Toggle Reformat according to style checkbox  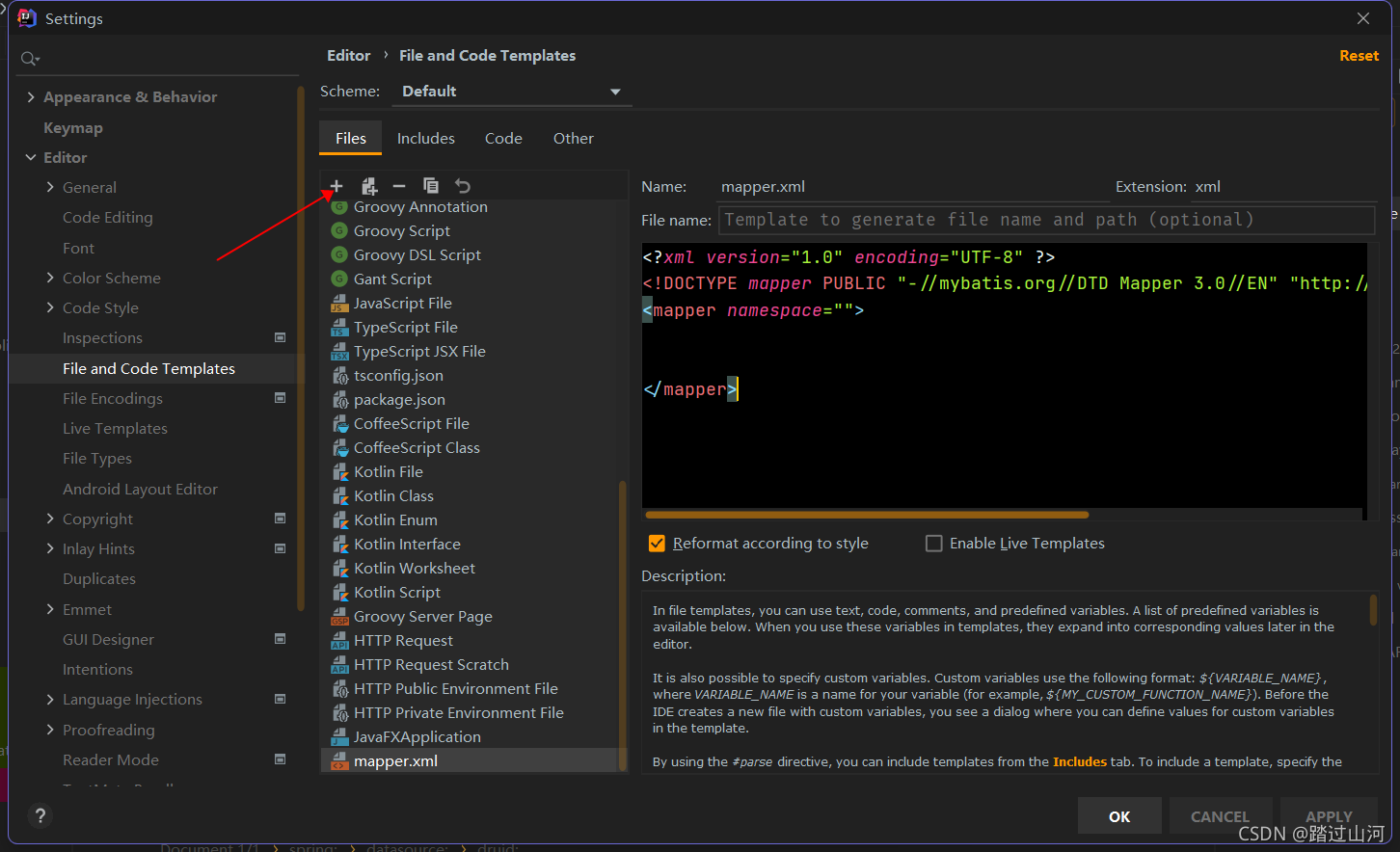pos(658,544)
